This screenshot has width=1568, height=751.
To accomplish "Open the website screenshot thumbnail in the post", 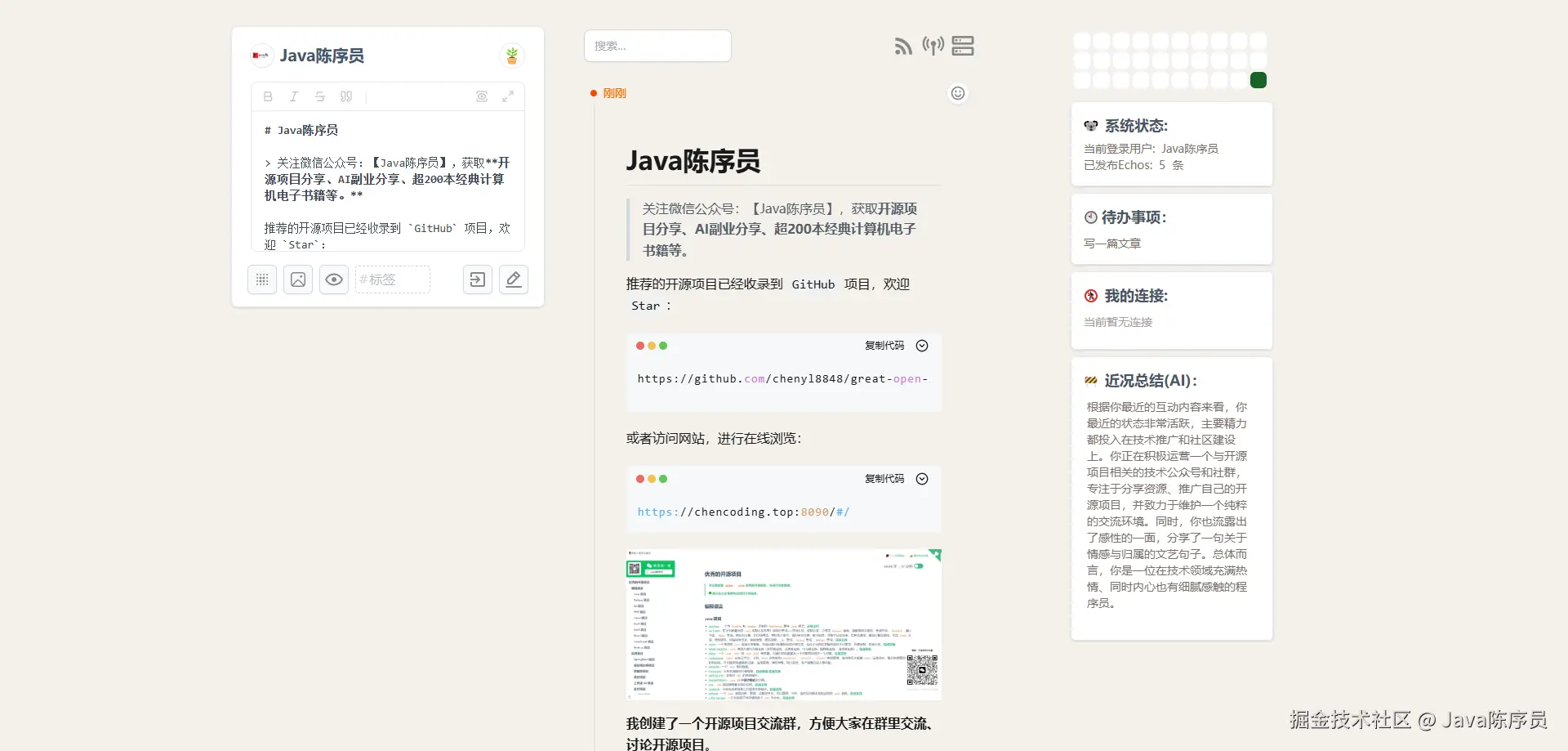I will (x=784, y=624).
